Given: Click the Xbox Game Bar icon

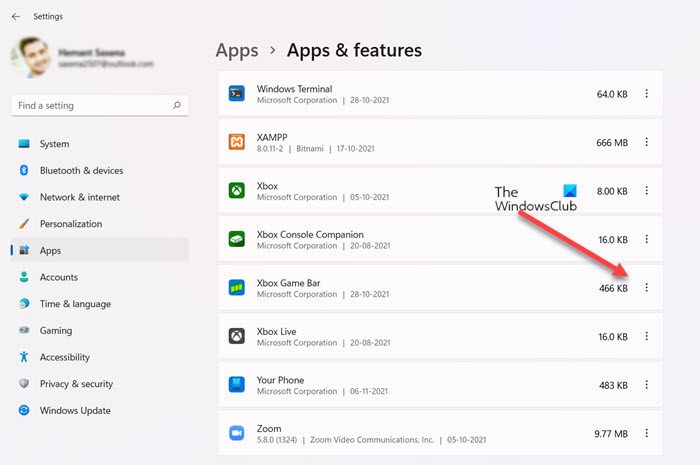Looking at the screenshot, I should click(x=237, y=288).
